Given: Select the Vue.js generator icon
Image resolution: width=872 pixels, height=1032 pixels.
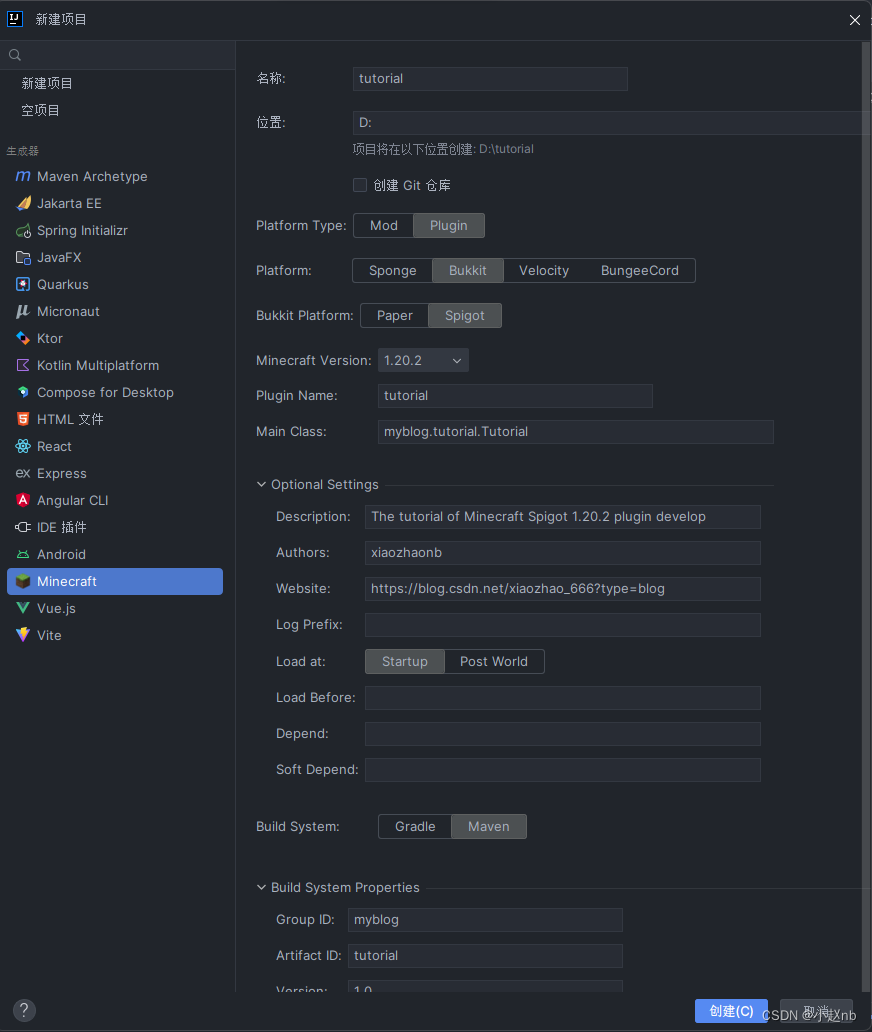Looking at the screenshot, I should 23,608.
